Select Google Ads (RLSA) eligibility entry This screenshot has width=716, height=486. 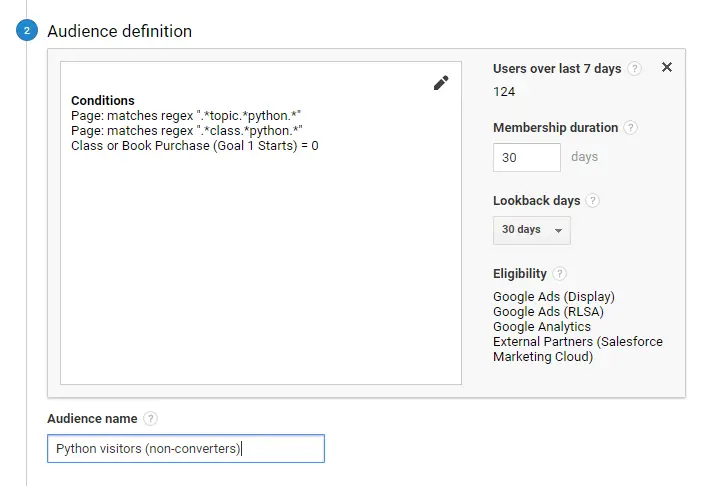click(548, 312)
